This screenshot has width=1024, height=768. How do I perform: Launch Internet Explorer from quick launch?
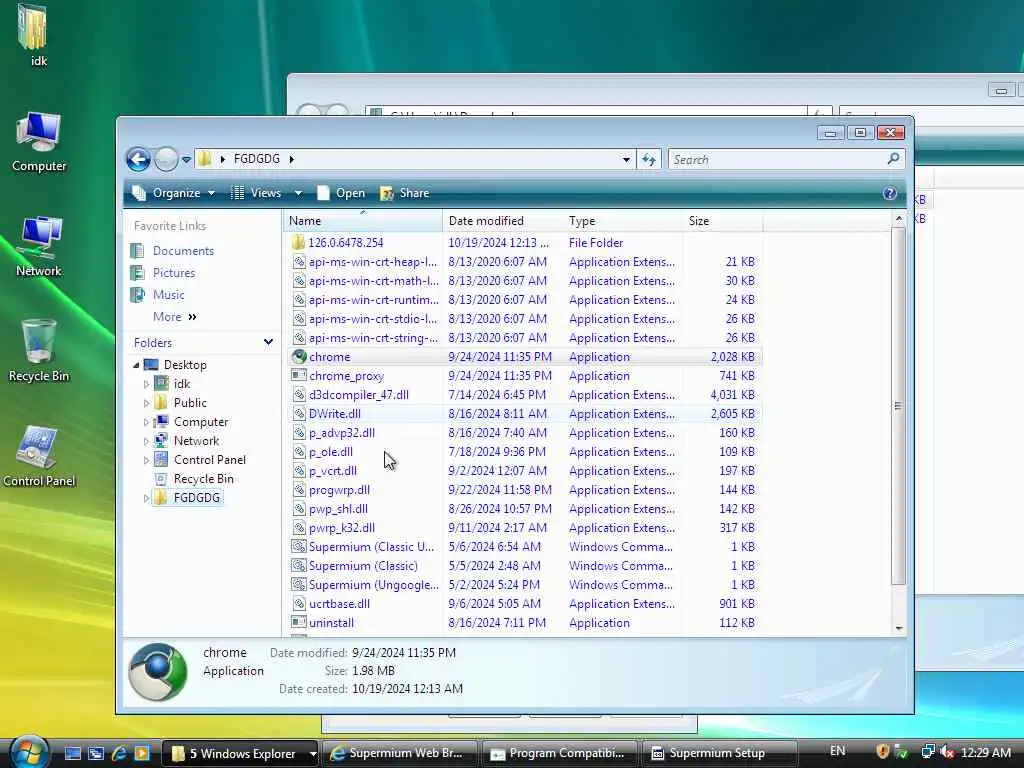(x=120, y=754)
